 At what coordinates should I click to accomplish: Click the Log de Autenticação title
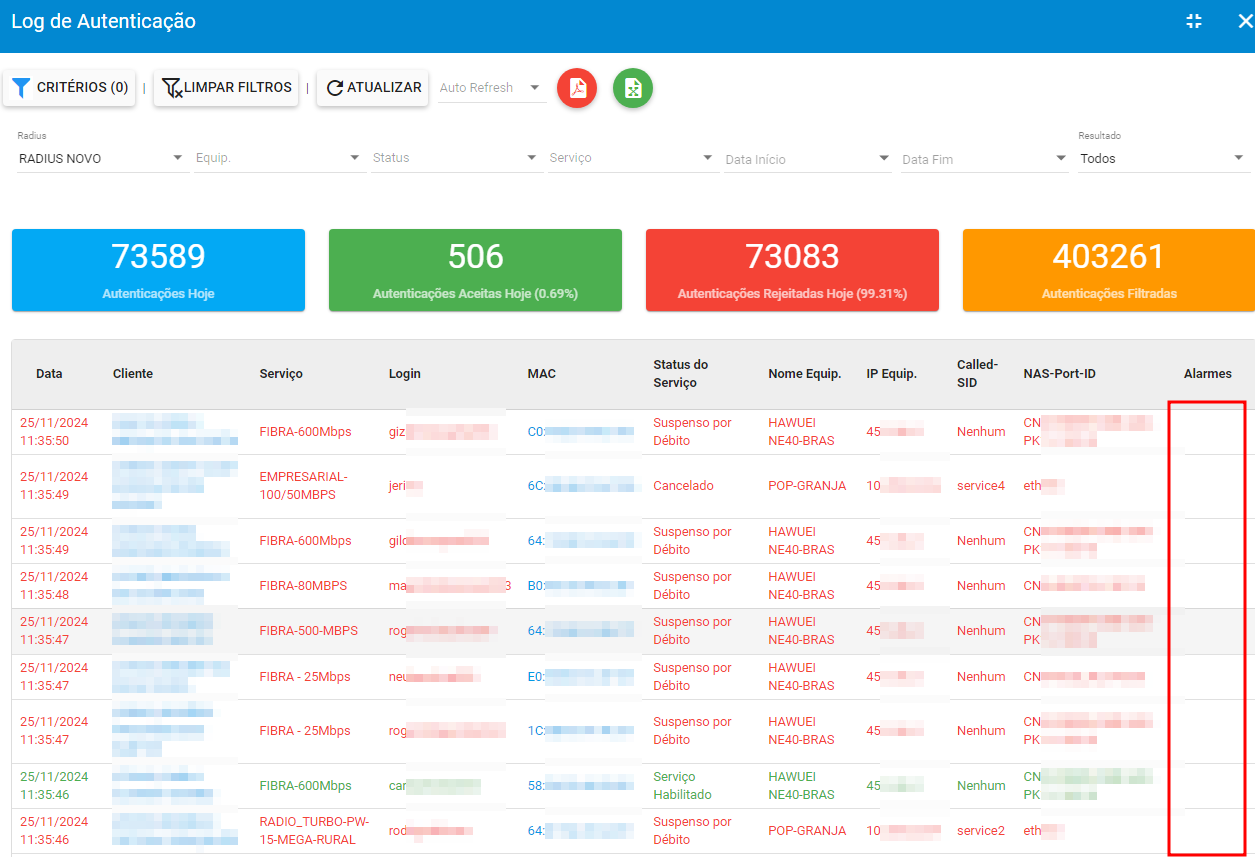(104, 21)
